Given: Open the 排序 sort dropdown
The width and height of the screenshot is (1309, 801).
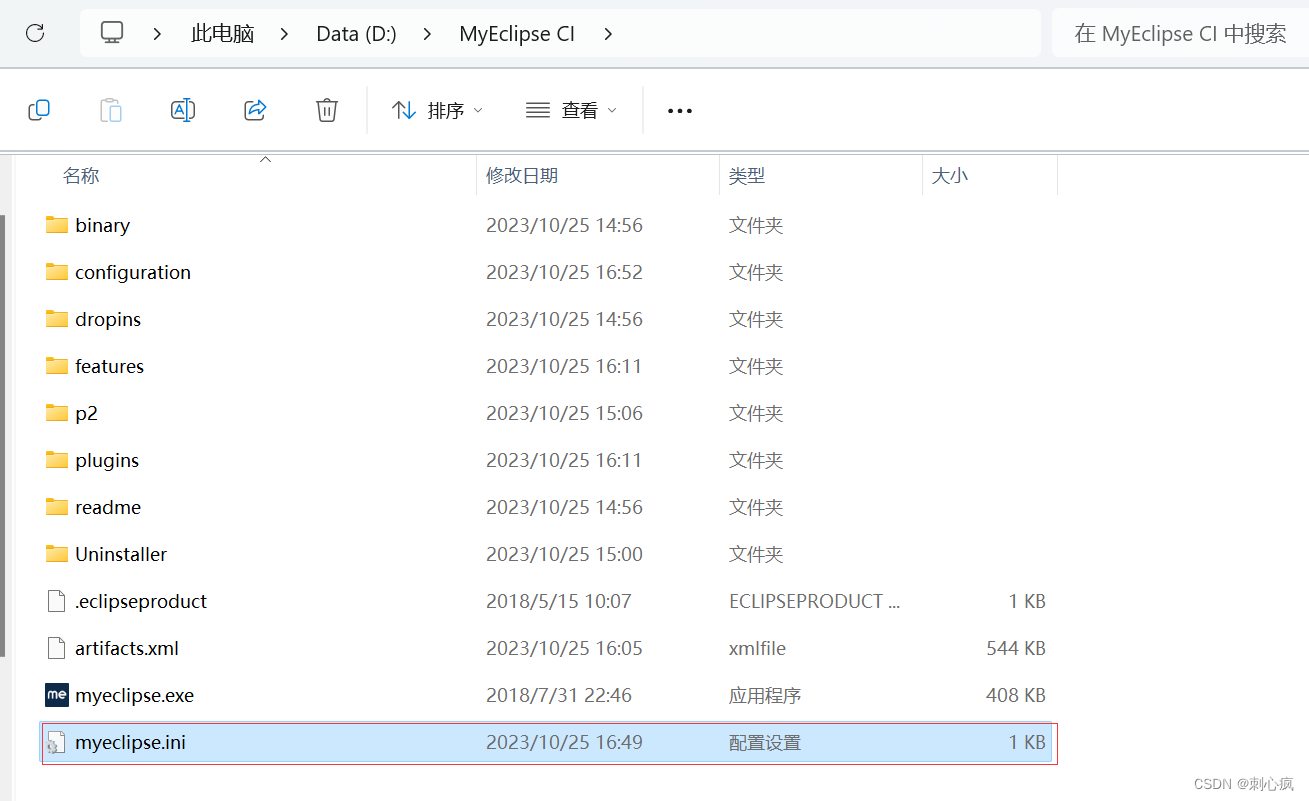Looking at the screenshot, I should point(437,110).
